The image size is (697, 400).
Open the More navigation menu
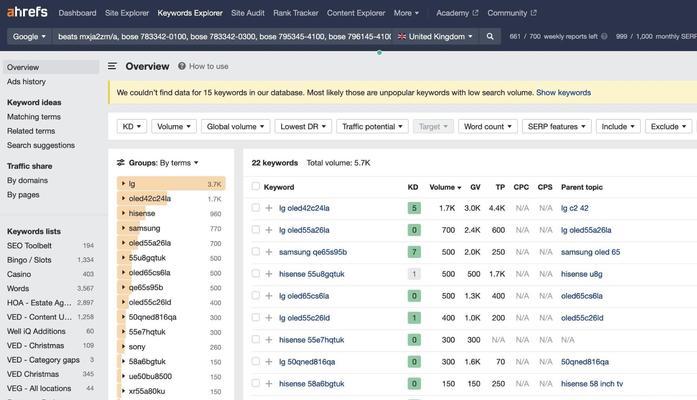point(406,13)
